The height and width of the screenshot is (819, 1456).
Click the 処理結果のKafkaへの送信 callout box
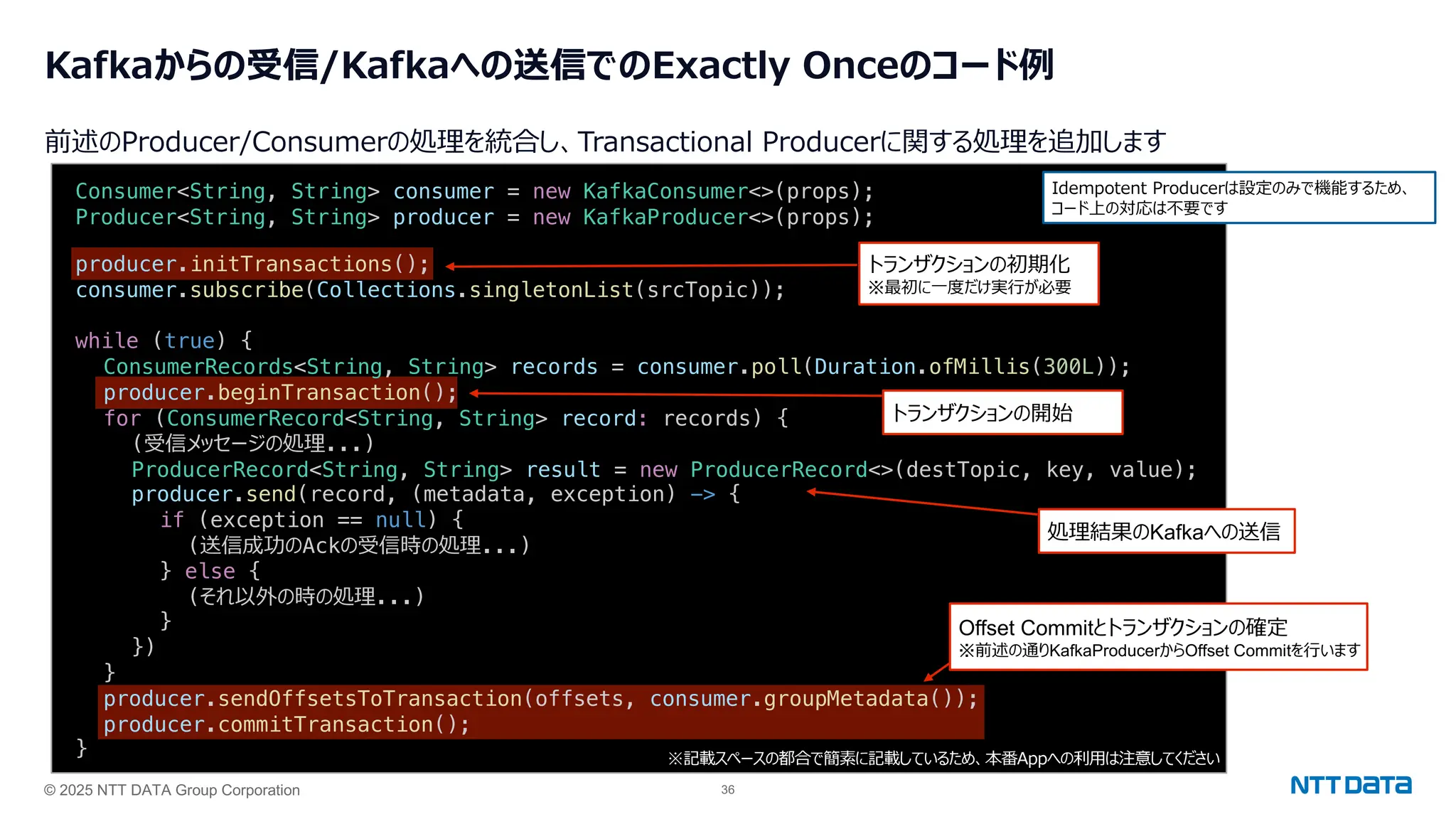(x=1166, y=531)
